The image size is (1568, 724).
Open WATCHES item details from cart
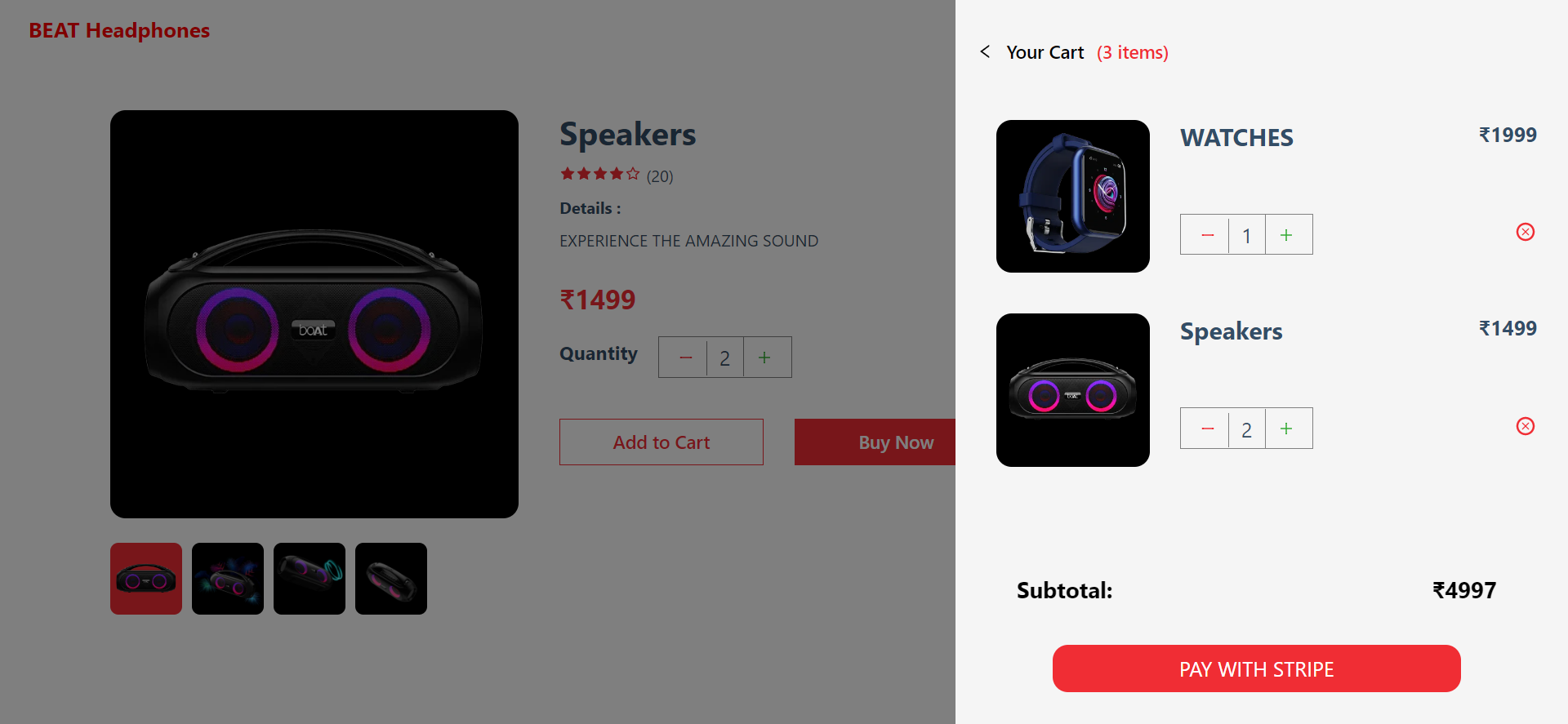click(1236, 137)
